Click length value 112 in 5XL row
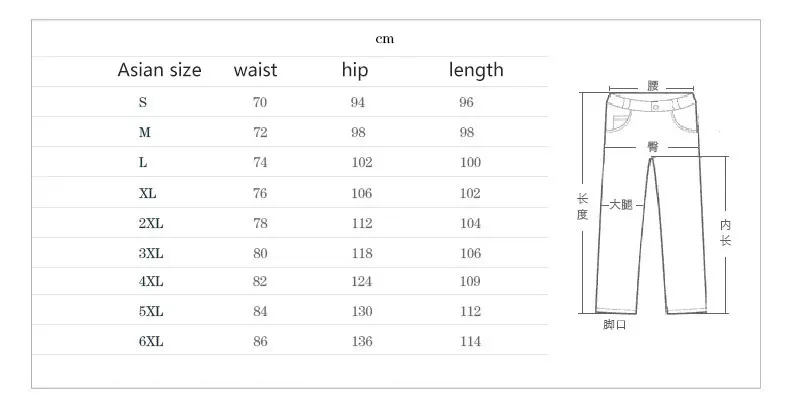The height and width of the screenshot is (400, 790). 470,311
